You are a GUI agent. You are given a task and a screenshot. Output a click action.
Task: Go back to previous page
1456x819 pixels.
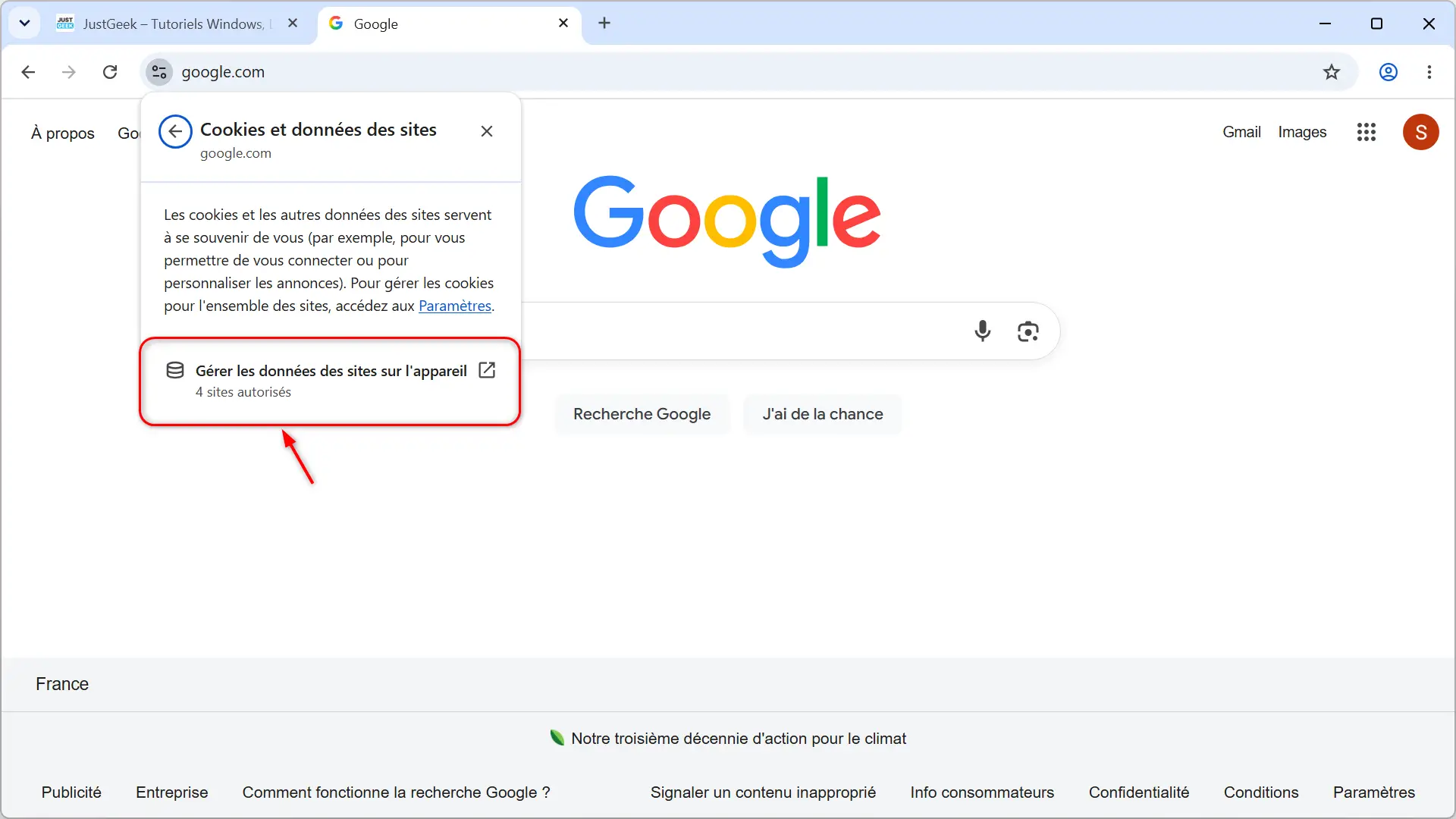coord(29,72)
